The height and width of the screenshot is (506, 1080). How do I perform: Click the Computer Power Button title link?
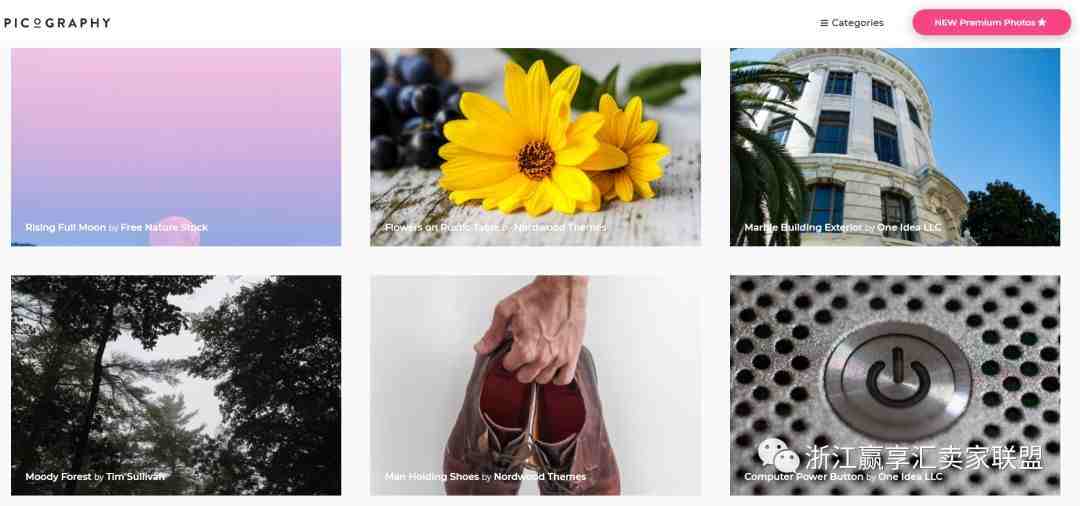[804, 476]
